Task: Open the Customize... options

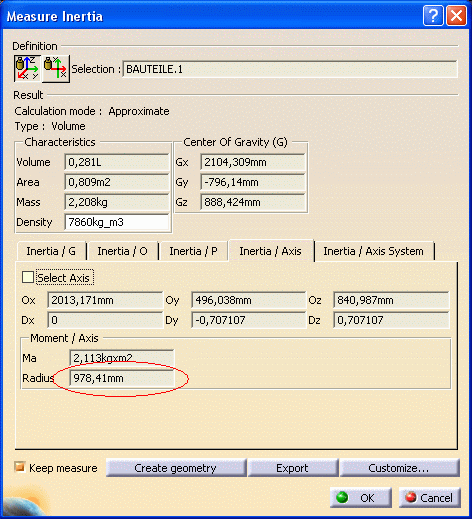Action: [399, 468]
